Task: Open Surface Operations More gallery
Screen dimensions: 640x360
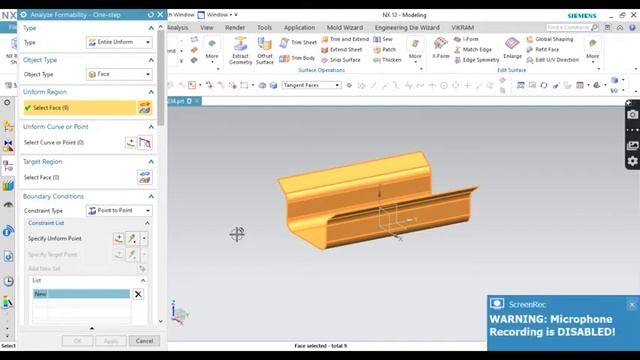Action: (x=415, y=51)
